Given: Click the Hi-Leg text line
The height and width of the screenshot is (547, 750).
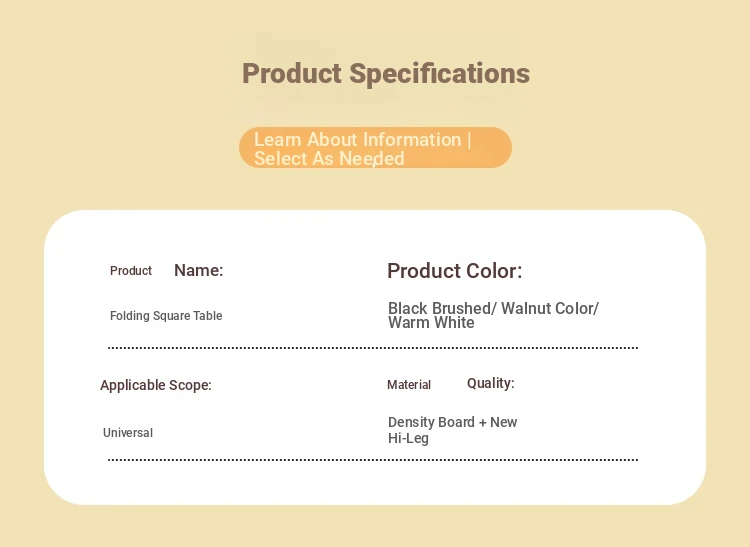Looking at the screenshot, I should [408, 438].
